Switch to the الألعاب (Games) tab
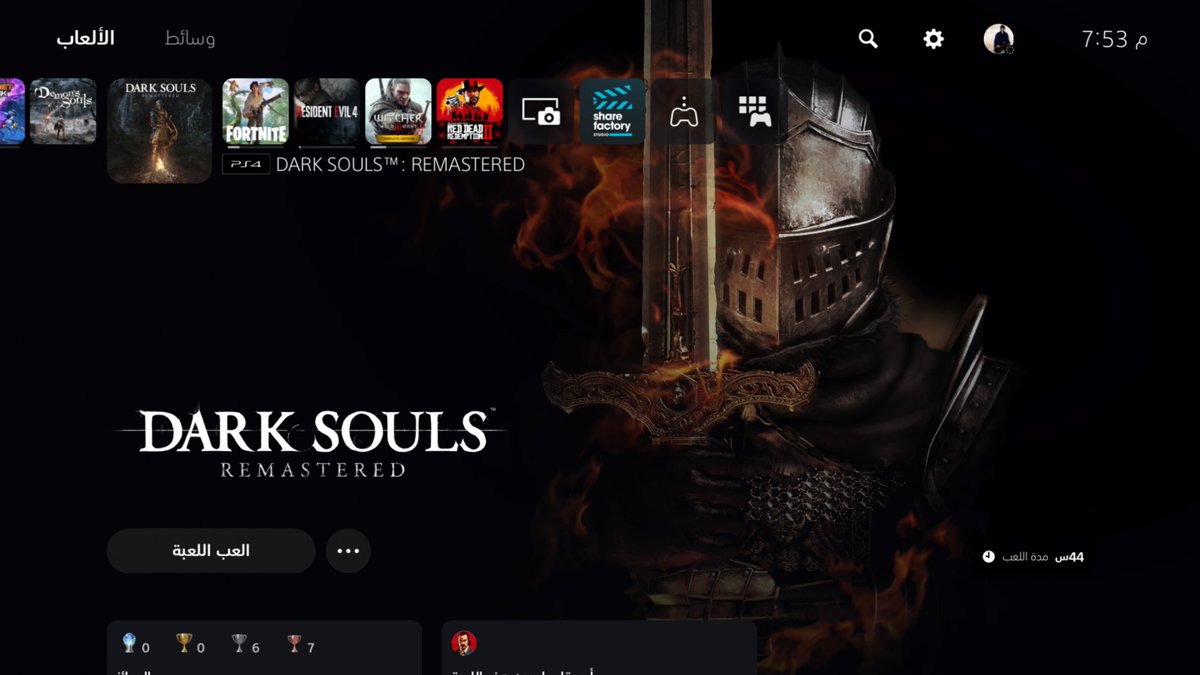This screenshot has height=675, width=1200. pos(85,38)
